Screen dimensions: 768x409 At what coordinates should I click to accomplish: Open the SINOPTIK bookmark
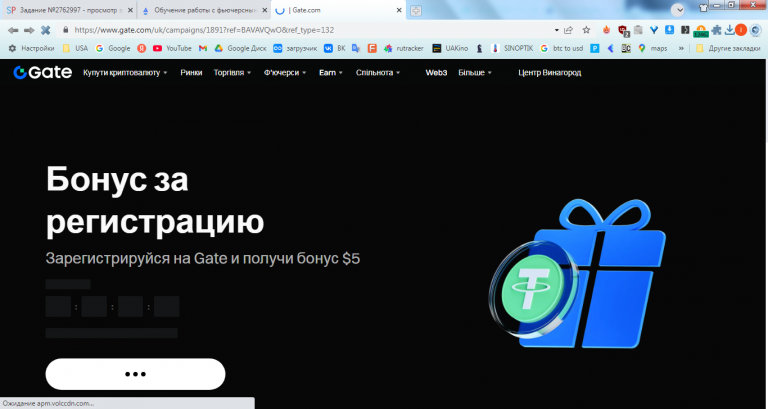pyautogui.click(x=512, y=48)
